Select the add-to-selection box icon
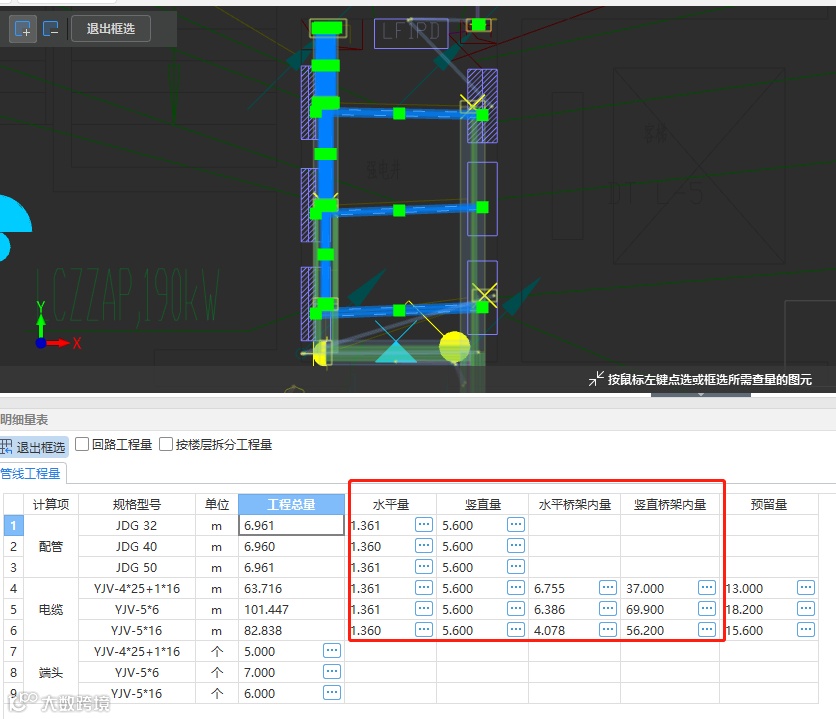Image resolution: width=836 pixels, height=719 pixels. coord(22,28)
